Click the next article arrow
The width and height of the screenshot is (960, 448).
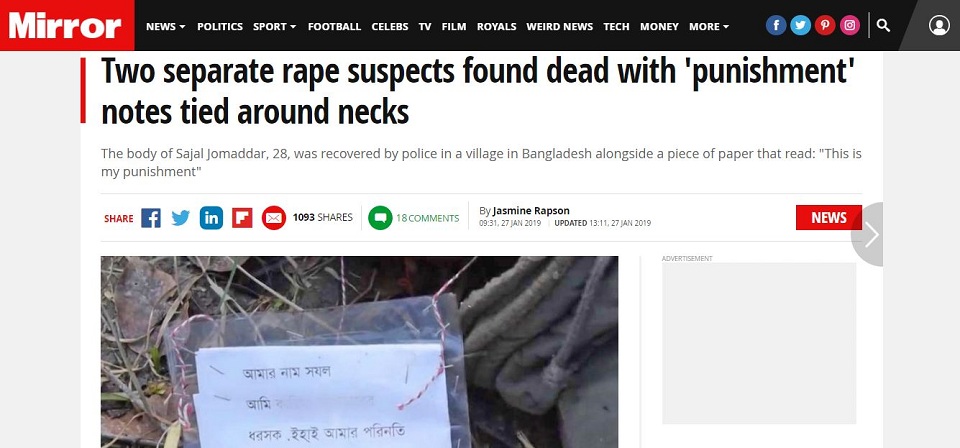pyautogui.click(x=869, y=234)
